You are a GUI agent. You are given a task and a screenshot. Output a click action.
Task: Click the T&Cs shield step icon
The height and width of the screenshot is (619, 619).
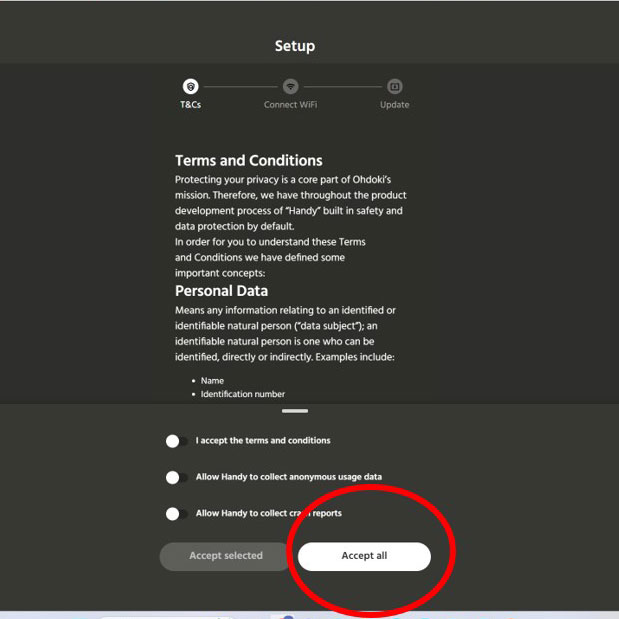point(190,87)
